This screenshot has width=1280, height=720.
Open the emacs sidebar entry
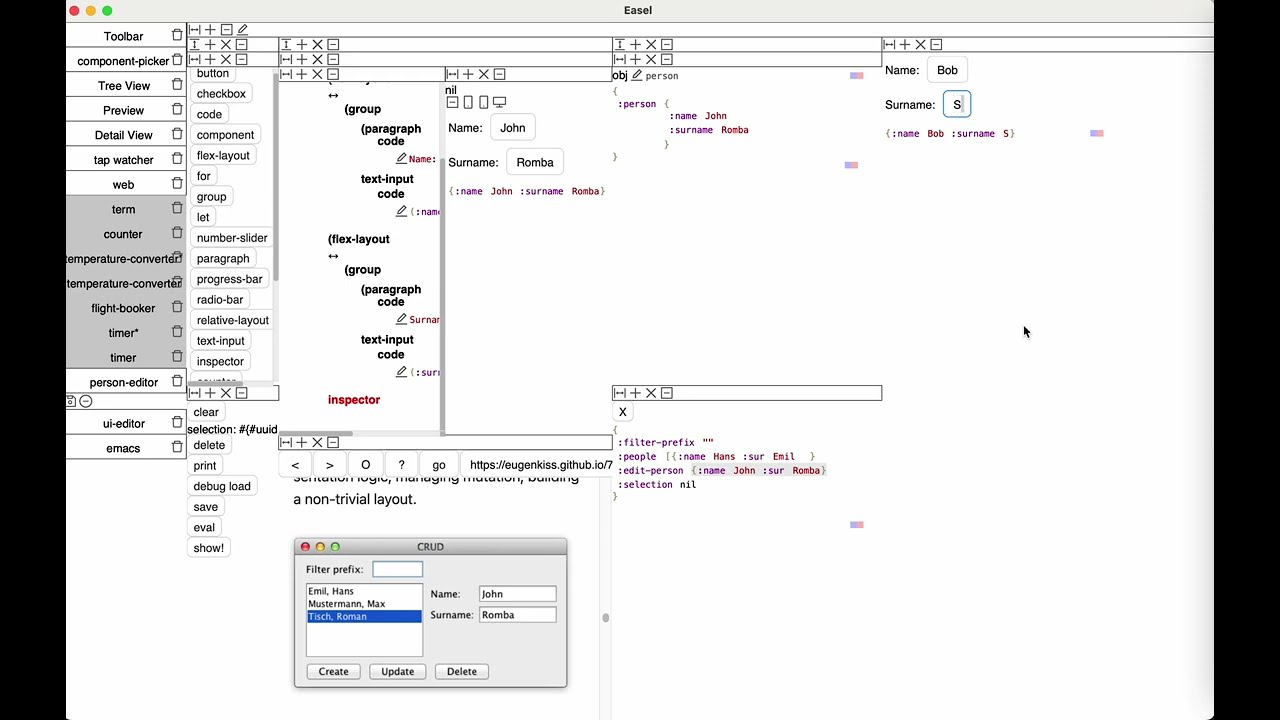coord(123,448)
